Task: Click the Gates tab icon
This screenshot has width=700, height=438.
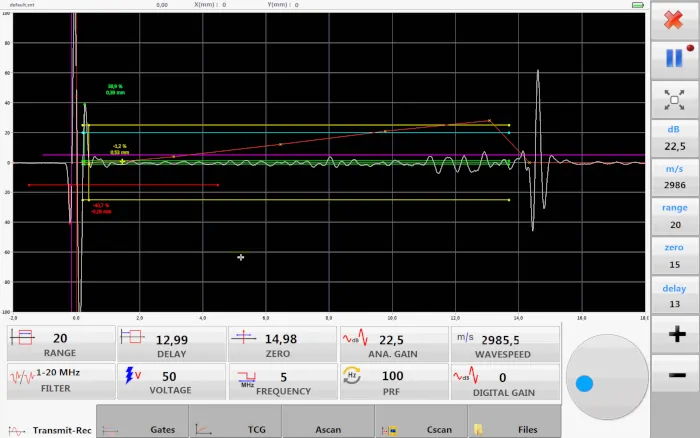Action: click(110, 431)
